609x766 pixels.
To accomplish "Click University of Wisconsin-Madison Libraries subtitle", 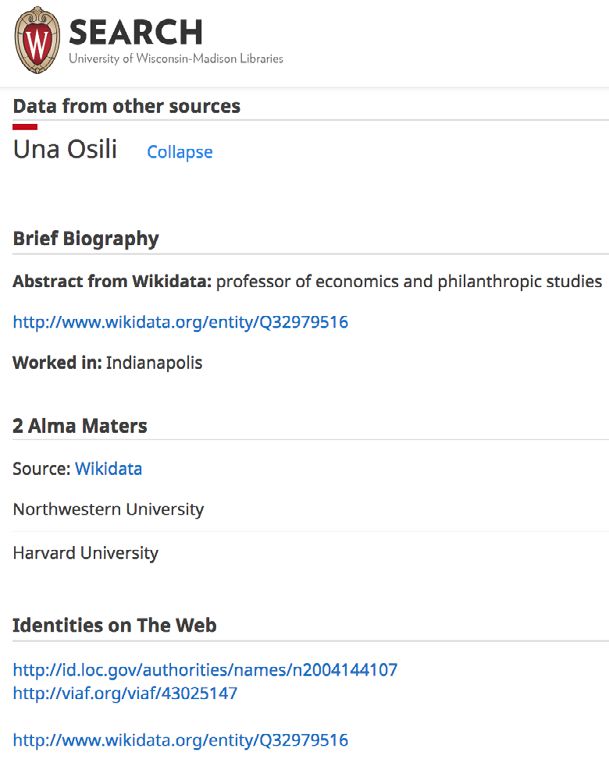I will [x=176, y=59].
